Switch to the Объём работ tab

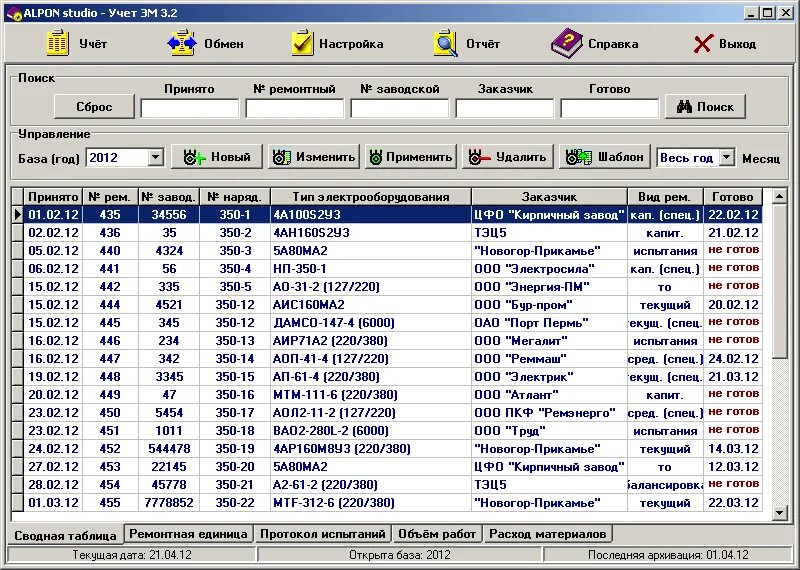coord(437,534)
